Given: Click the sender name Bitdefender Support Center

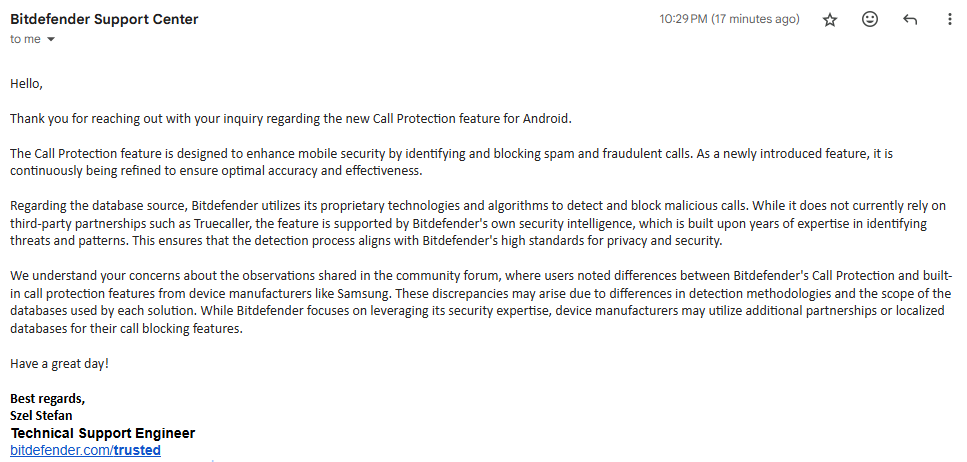Looking at the screenshot, I should click(104, 19).
